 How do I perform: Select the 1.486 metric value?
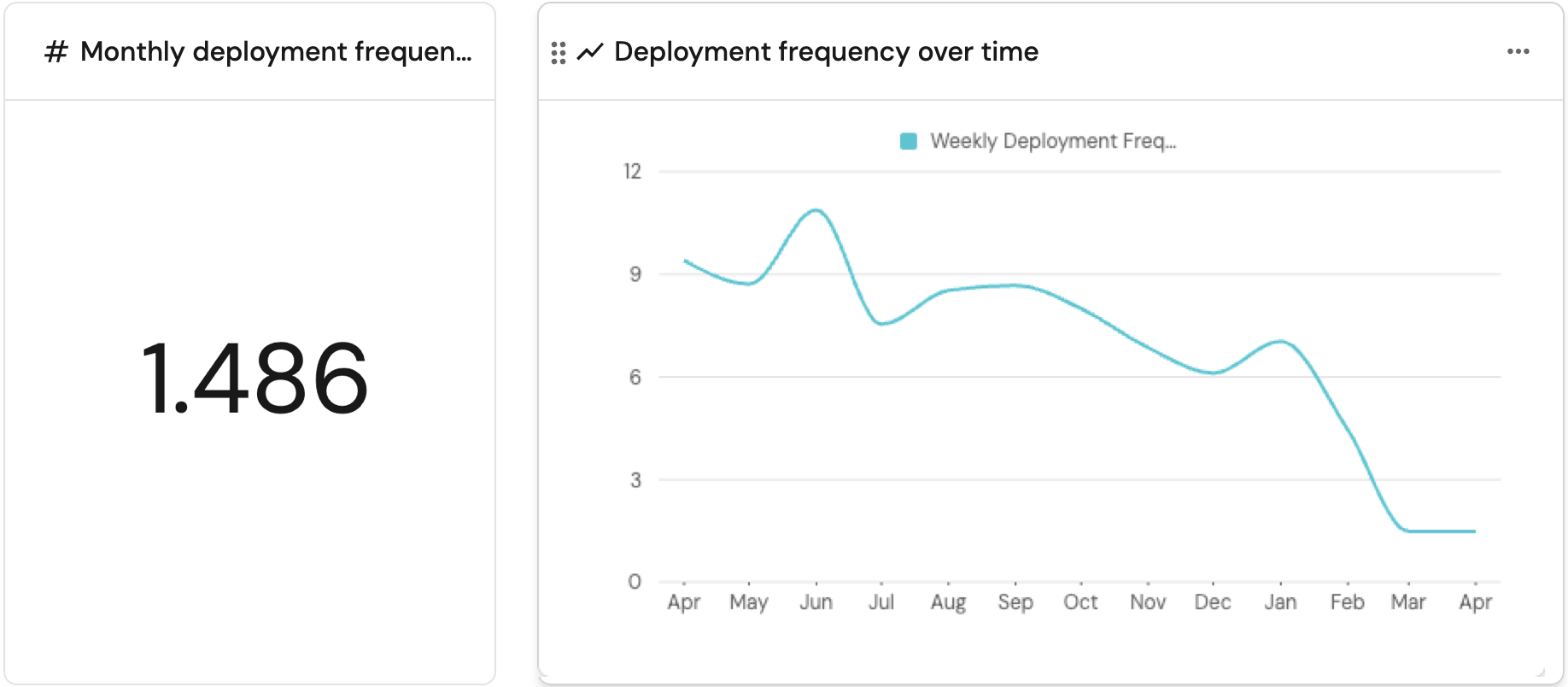[254, 379]
